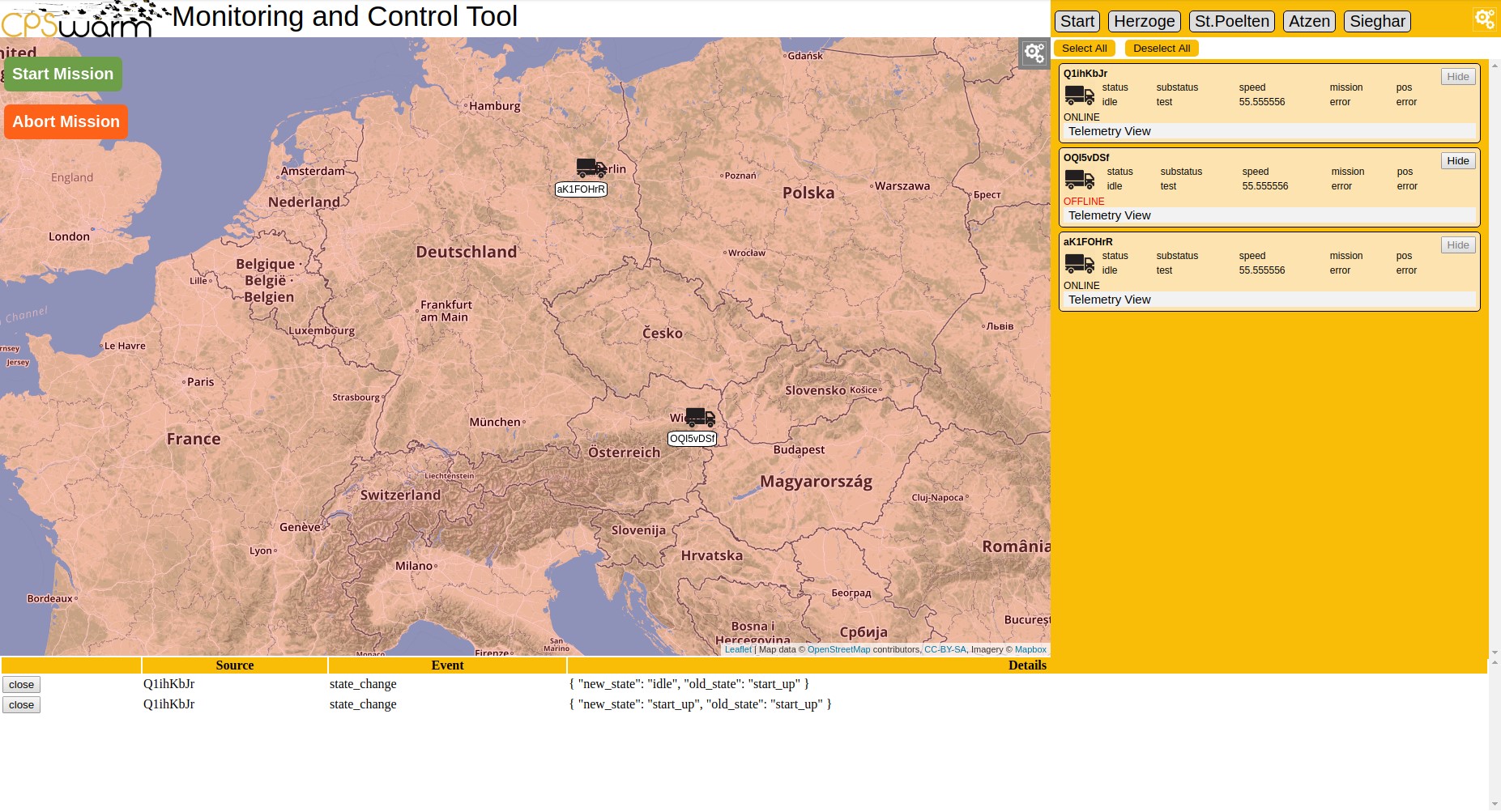Hide the OQl5vDSf vehicle
The width and height of the screenshot is (1501, 812).
click(x=1458, y=161)
